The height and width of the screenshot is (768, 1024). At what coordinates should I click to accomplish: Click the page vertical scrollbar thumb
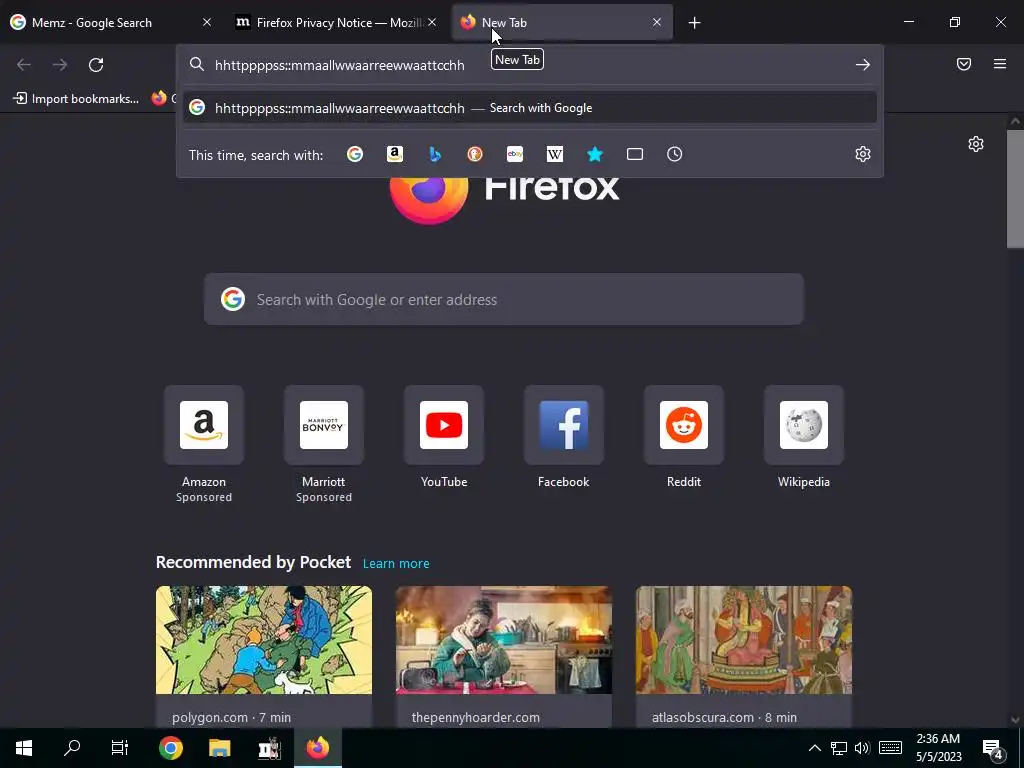(x=1015, y=189)
